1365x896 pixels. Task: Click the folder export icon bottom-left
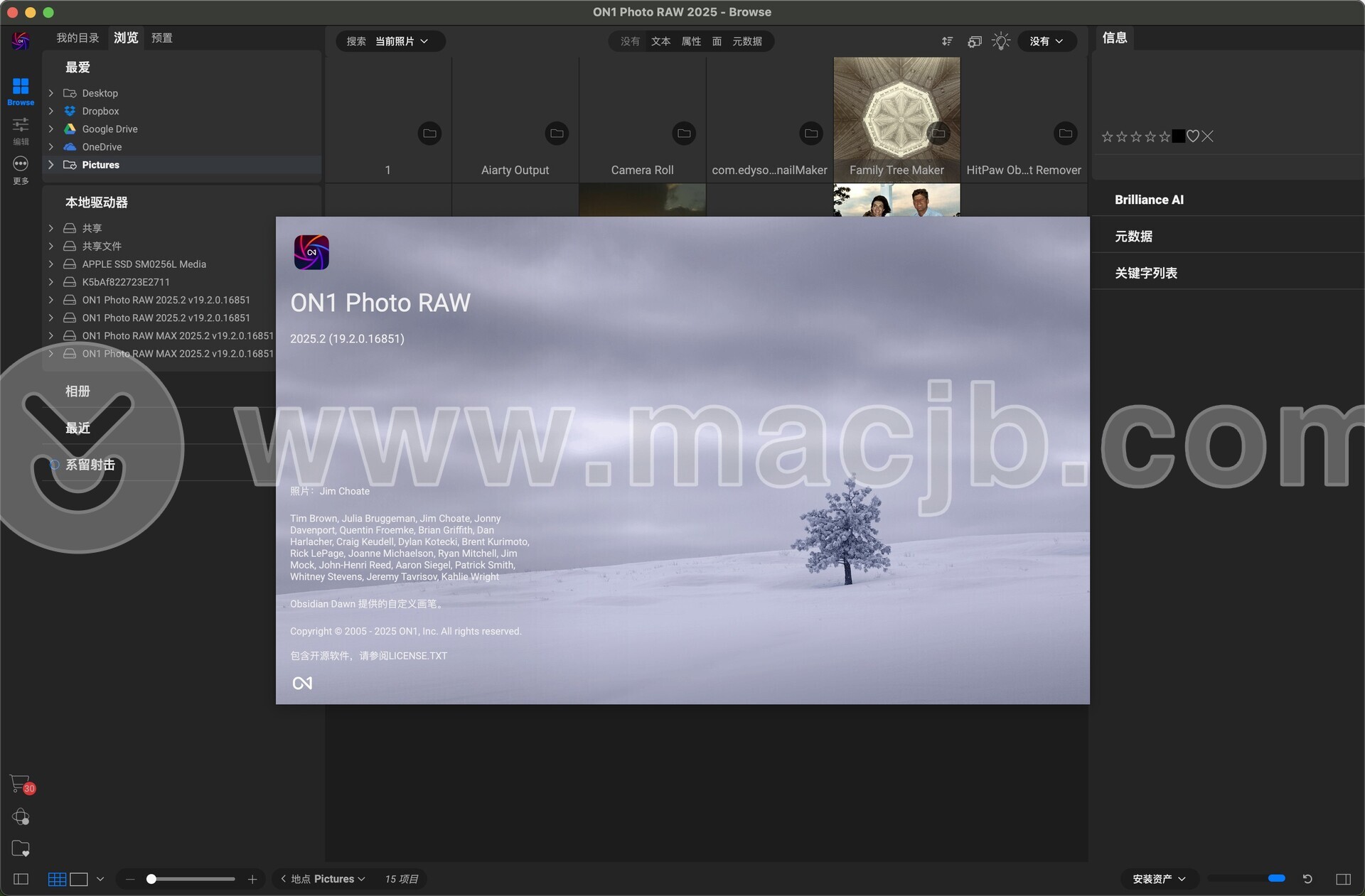pos(21,848)
